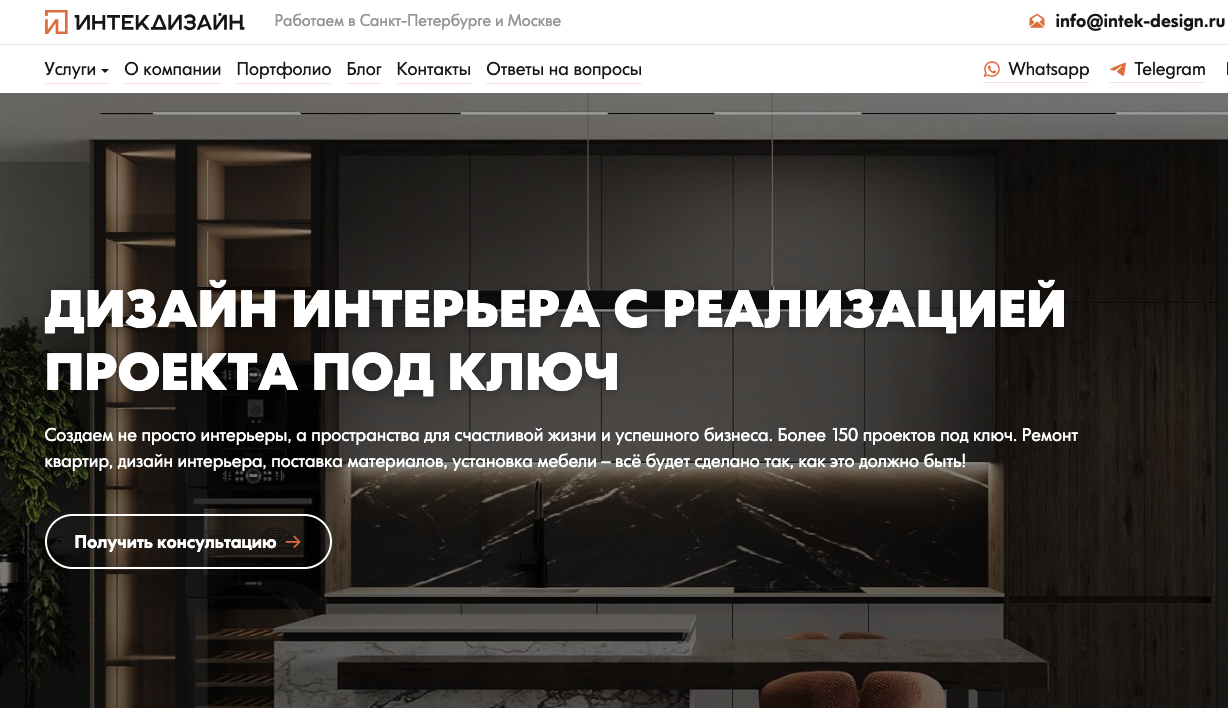Open the Whatsapp text link
This screenshot has width=1228, height=708.
(1049, 69)
